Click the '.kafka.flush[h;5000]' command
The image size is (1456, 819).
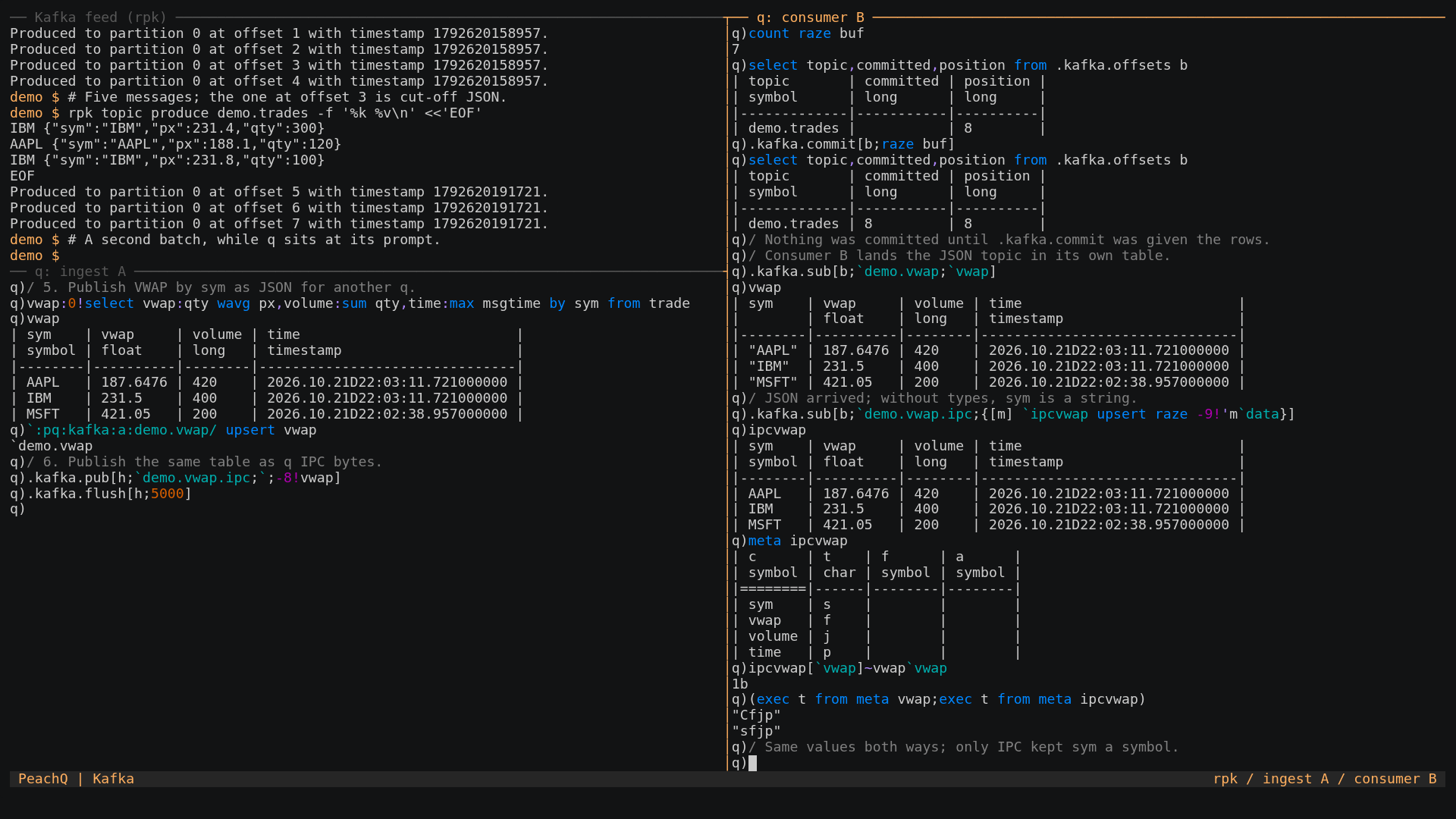click(101, 494)
